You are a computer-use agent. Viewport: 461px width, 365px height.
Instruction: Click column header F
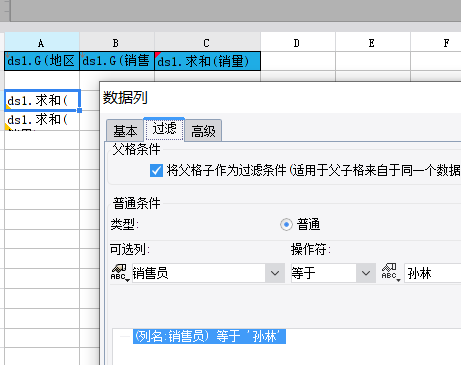[x=436, y=43]
